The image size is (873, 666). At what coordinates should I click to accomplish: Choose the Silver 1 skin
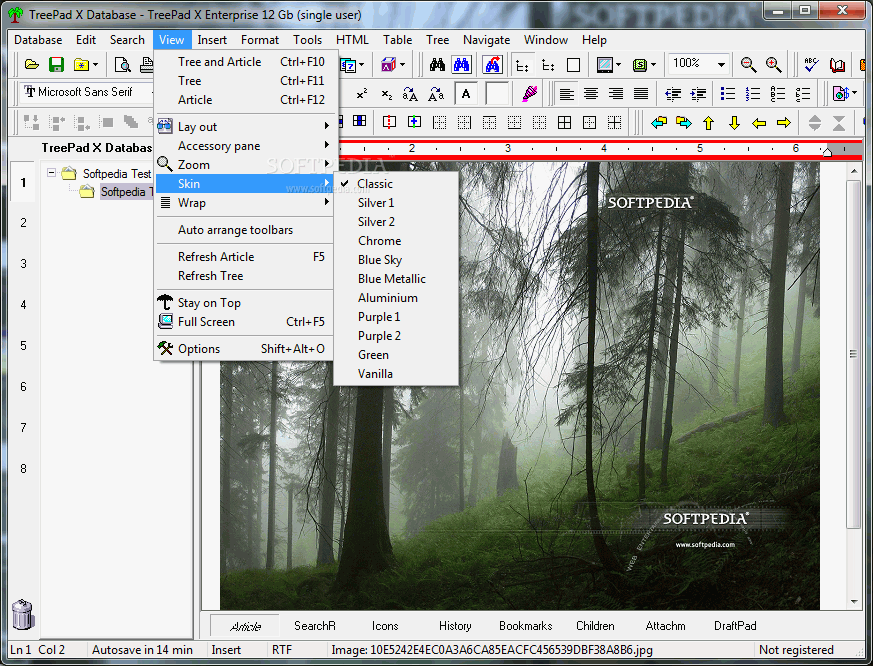(396, 203)
